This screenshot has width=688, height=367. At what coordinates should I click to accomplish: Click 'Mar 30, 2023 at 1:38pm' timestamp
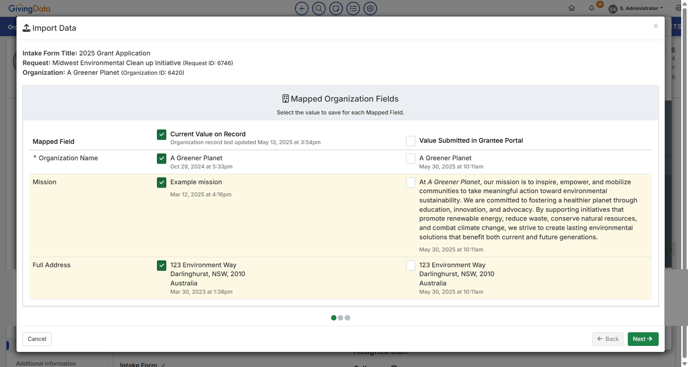[x=201, y=292]
